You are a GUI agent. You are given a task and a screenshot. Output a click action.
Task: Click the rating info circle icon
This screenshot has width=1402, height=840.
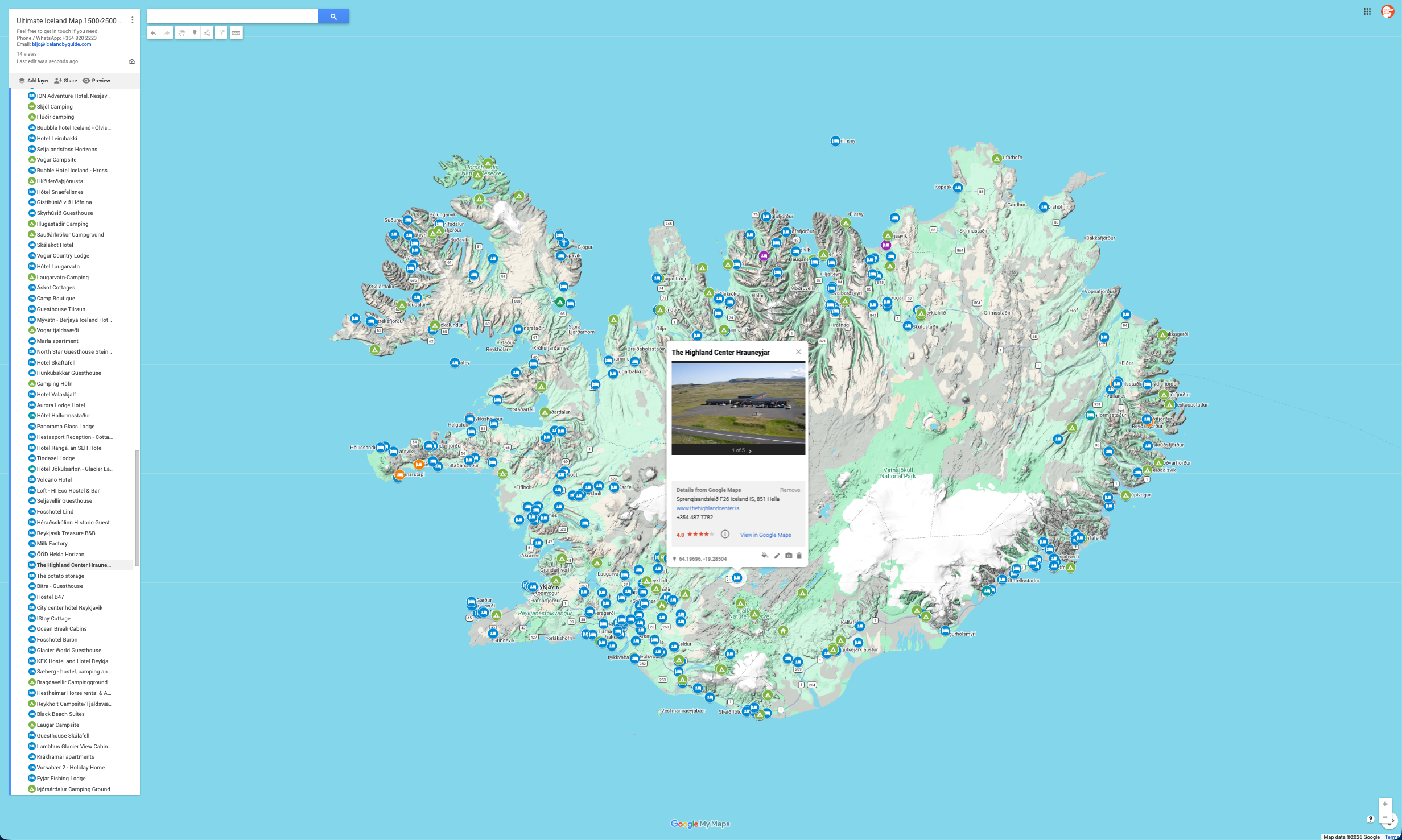(x=725, y=534)
